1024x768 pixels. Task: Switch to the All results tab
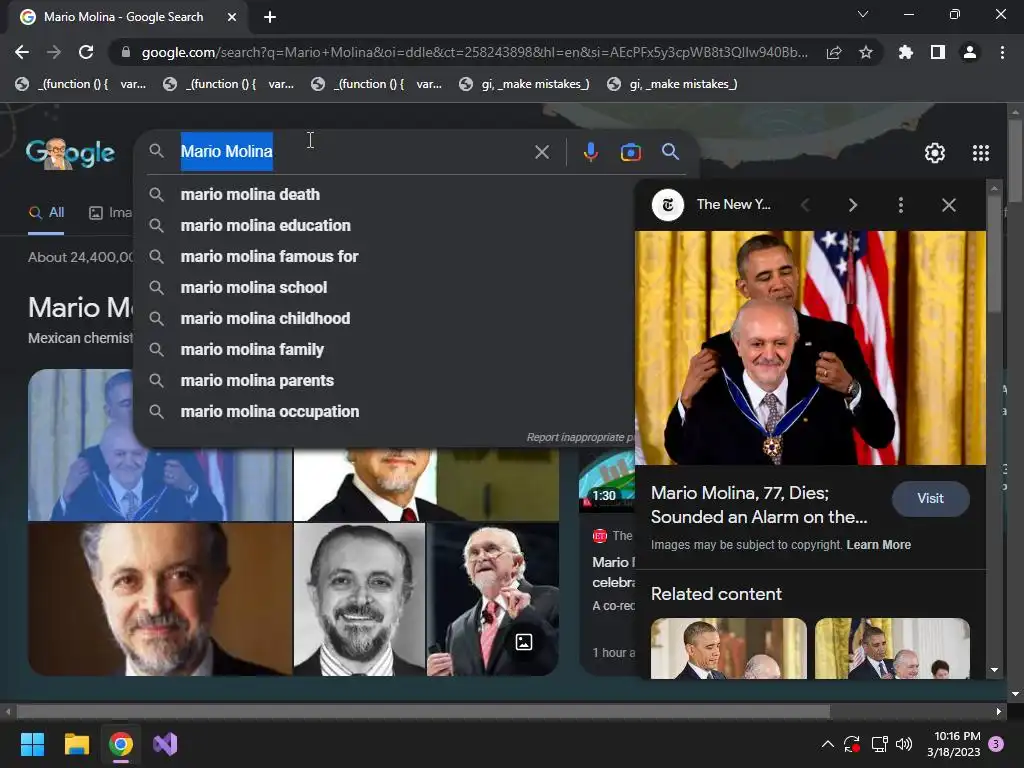46,213
